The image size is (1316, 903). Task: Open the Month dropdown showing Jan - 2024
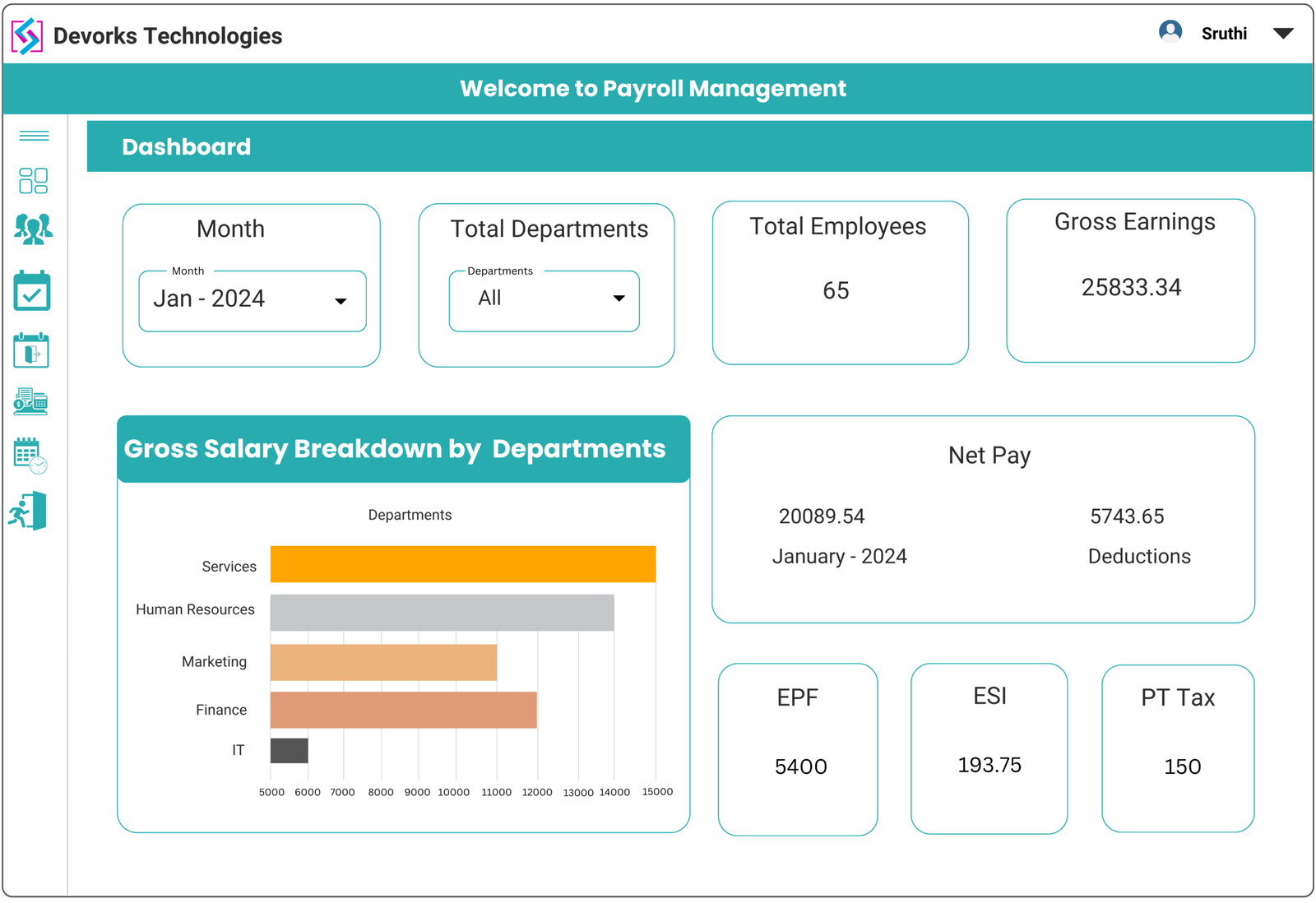point(252,301)
